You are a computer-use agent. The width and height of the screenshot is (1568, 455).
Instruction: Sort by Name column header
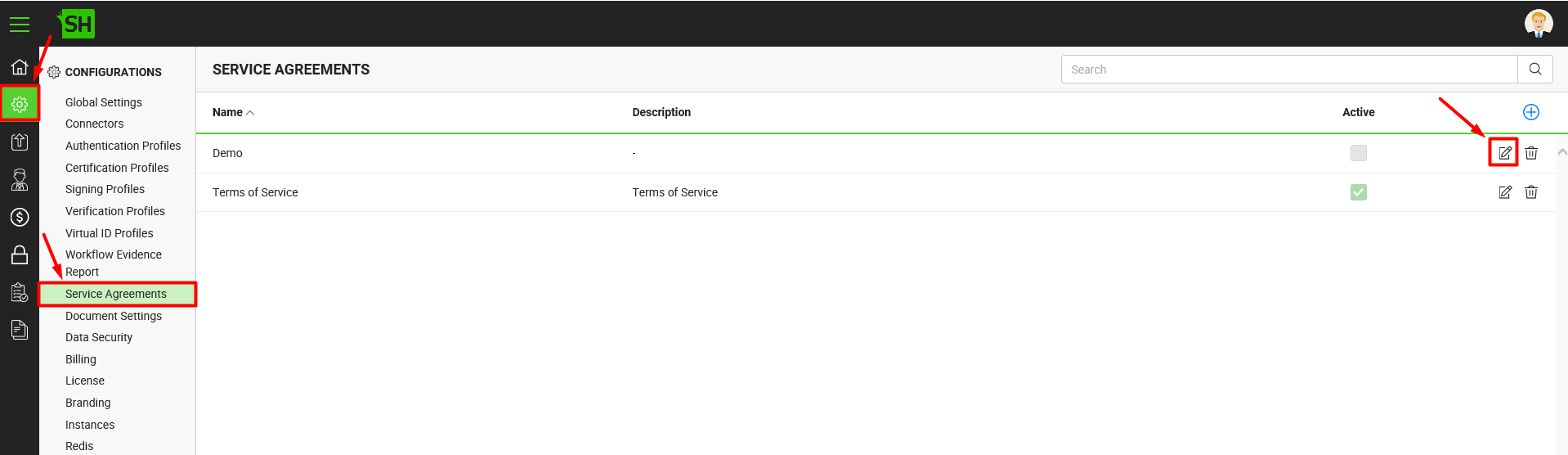tap(233, 112)
